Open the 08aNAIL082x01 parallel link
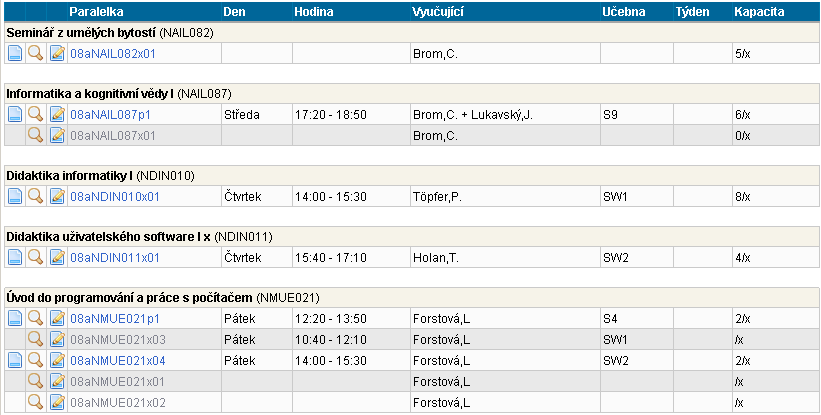 point(115,52)
